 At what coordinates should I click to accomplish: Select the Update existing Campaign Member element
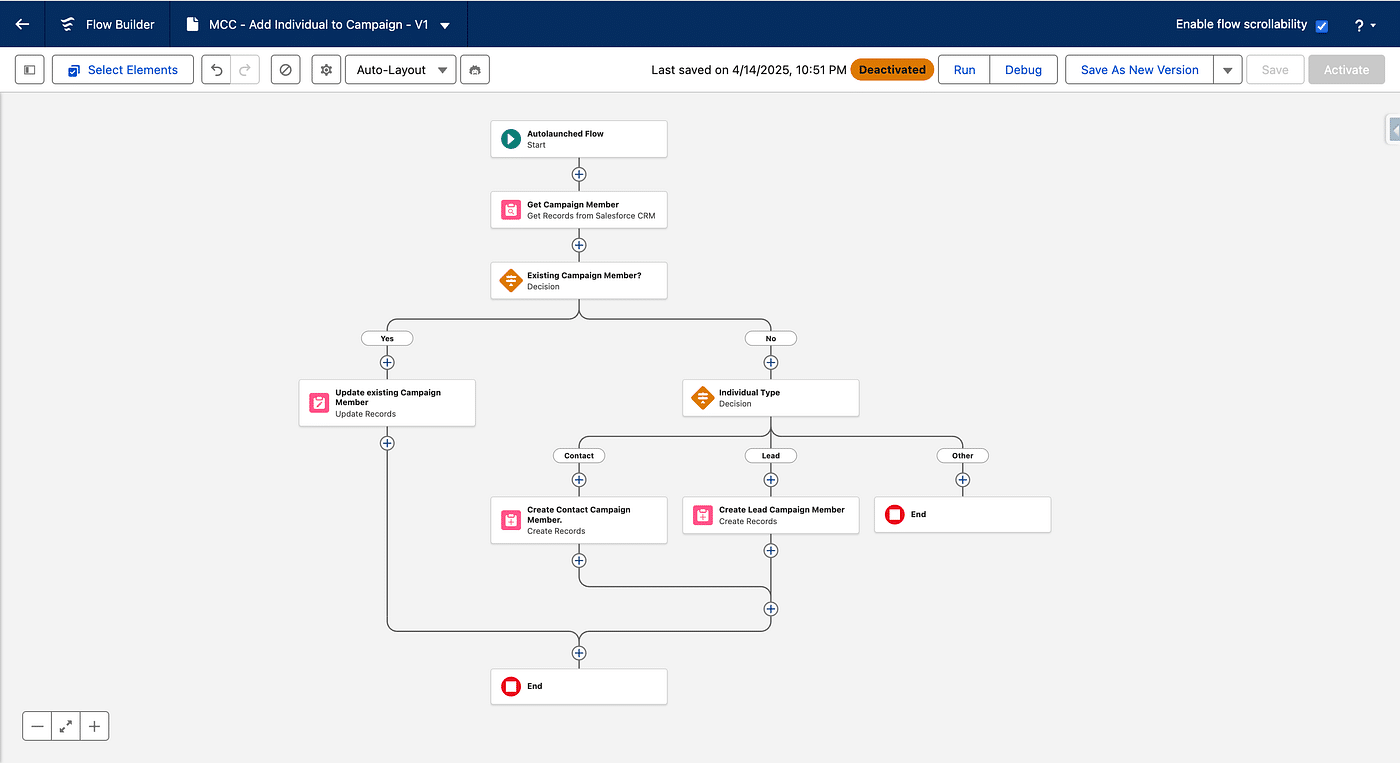pos(387,403)
